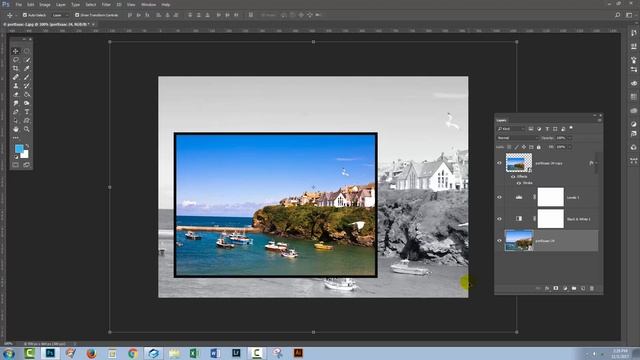This screenshot has height=360, width=640.
Task: Hide the top copy layer with eye
Action: click(x=499, y=163)
